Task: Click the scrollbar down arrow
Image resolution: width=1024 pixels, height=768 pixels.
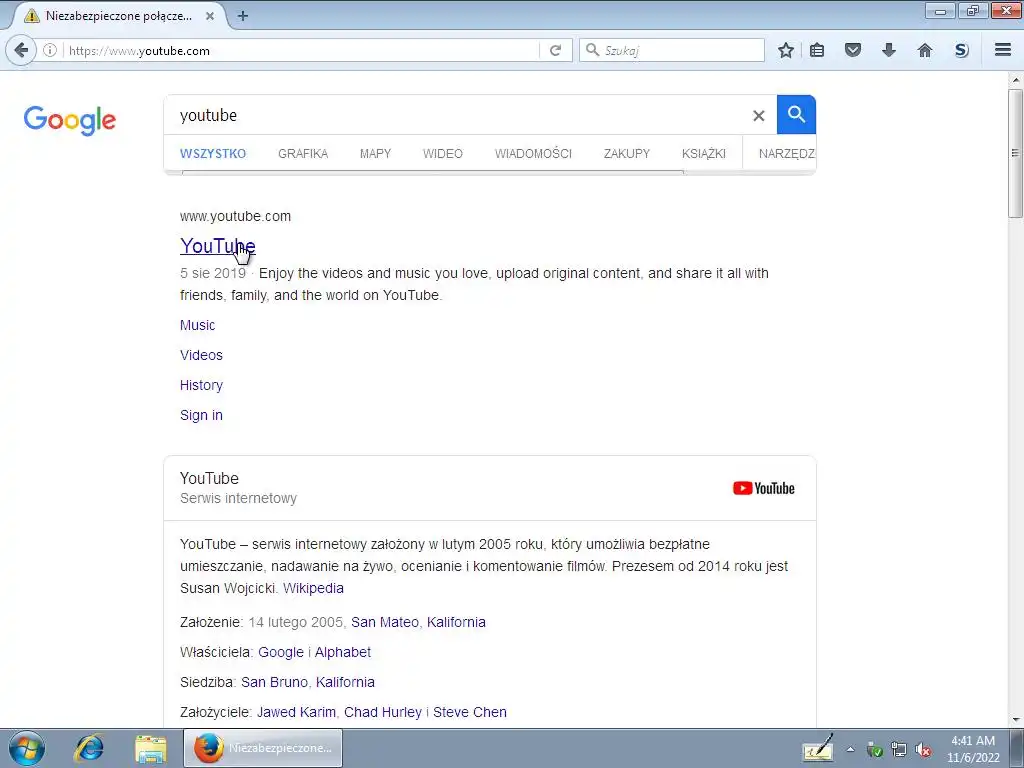Action: click(x=1015, y=720)
